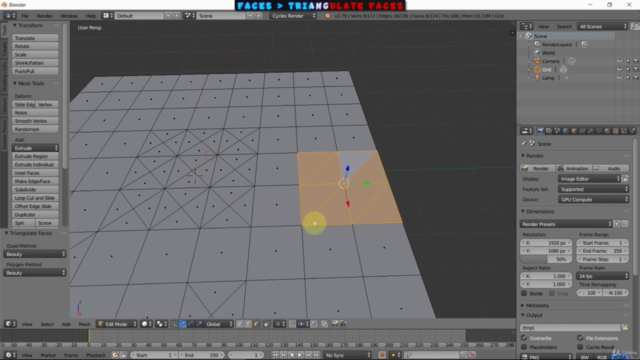Image resolution: width=640 pixels, height=360 pixels.
Task: Open the Modifiers wrench tab
Action: pos(590,131)
